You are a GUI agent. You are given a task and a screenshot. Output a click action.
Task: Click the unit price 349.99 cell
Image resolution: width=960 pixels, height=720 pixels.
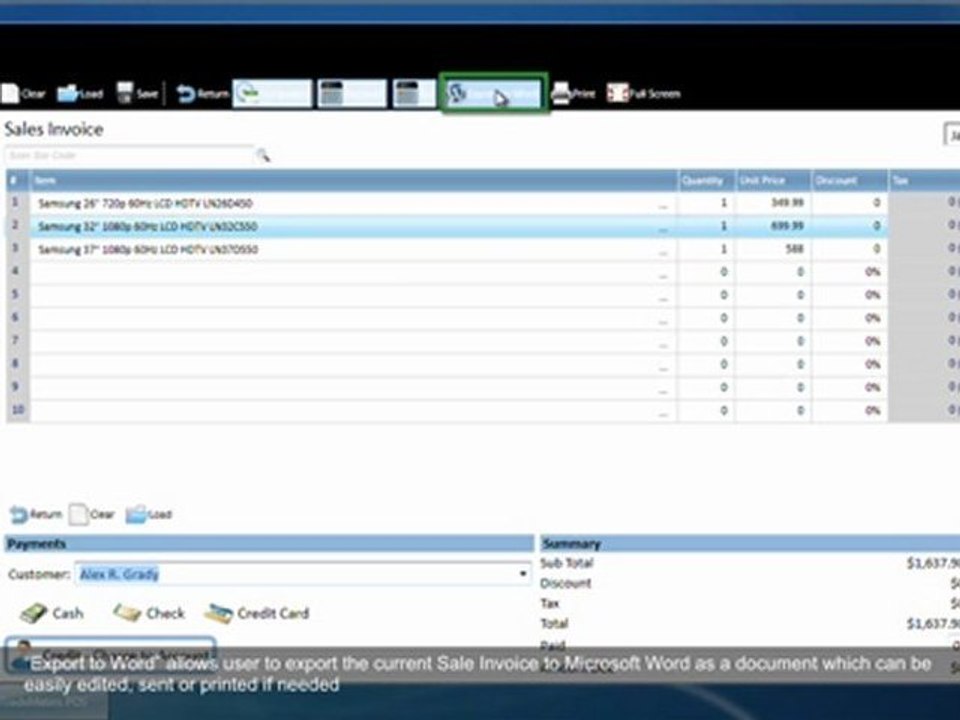coord(773,203)
